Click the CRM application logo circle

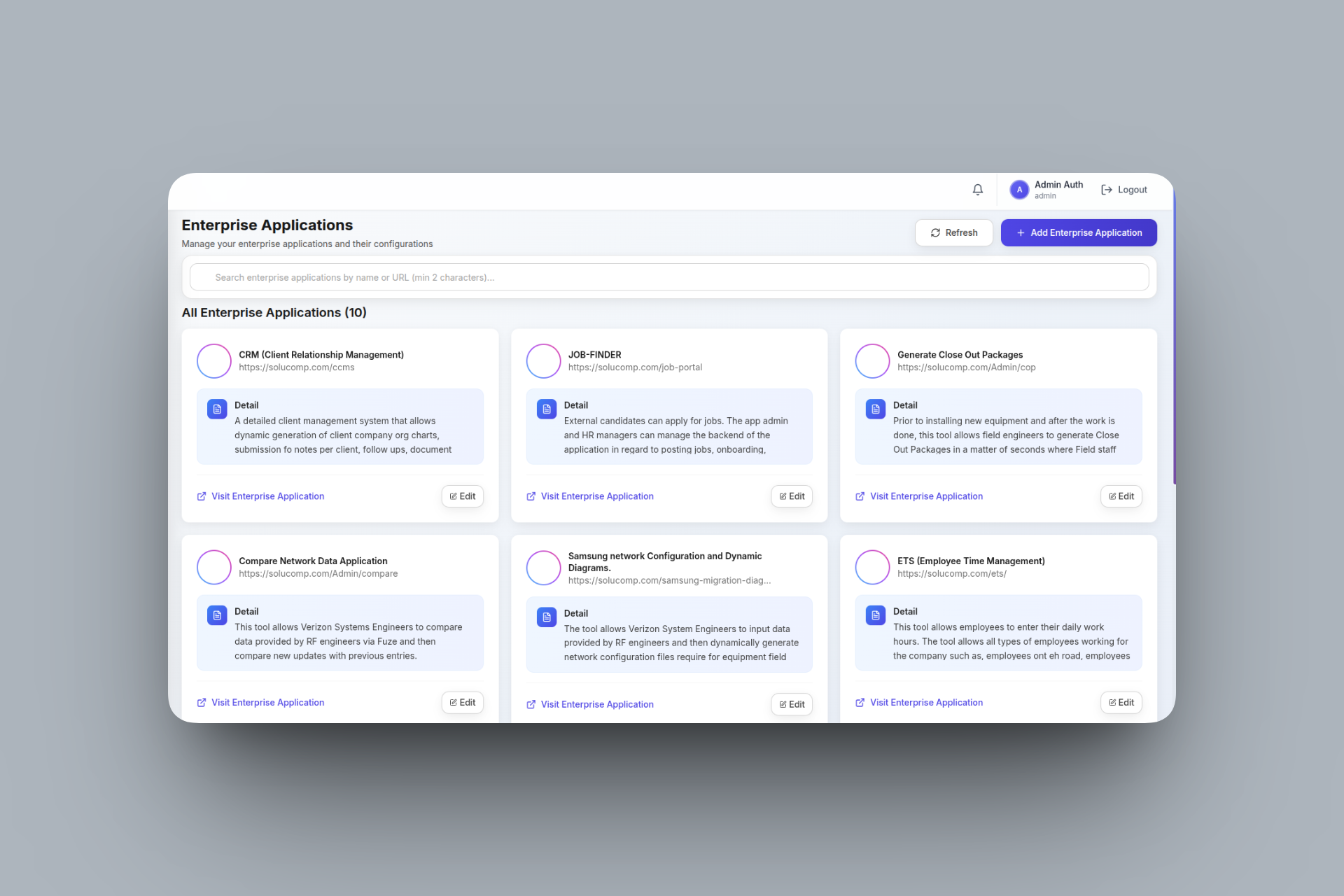[214, 361]
